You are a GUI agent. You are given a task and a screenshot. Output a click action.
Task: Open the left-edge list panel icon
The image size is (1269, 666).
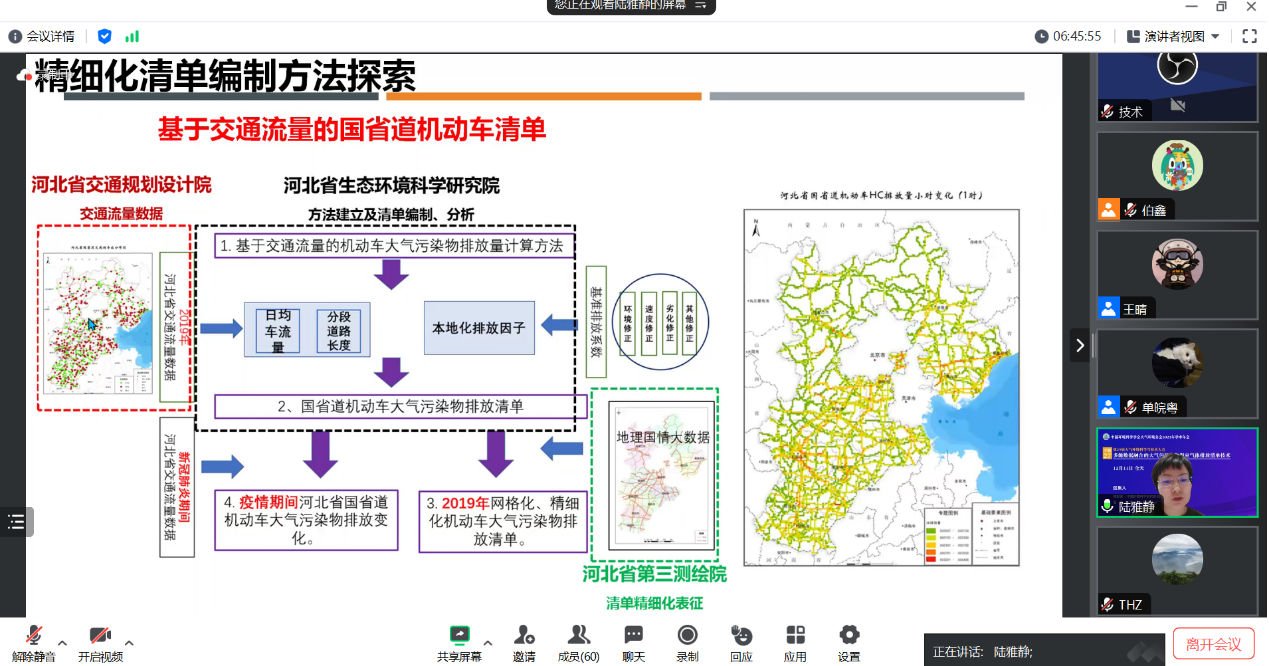[x=16, y=521]
